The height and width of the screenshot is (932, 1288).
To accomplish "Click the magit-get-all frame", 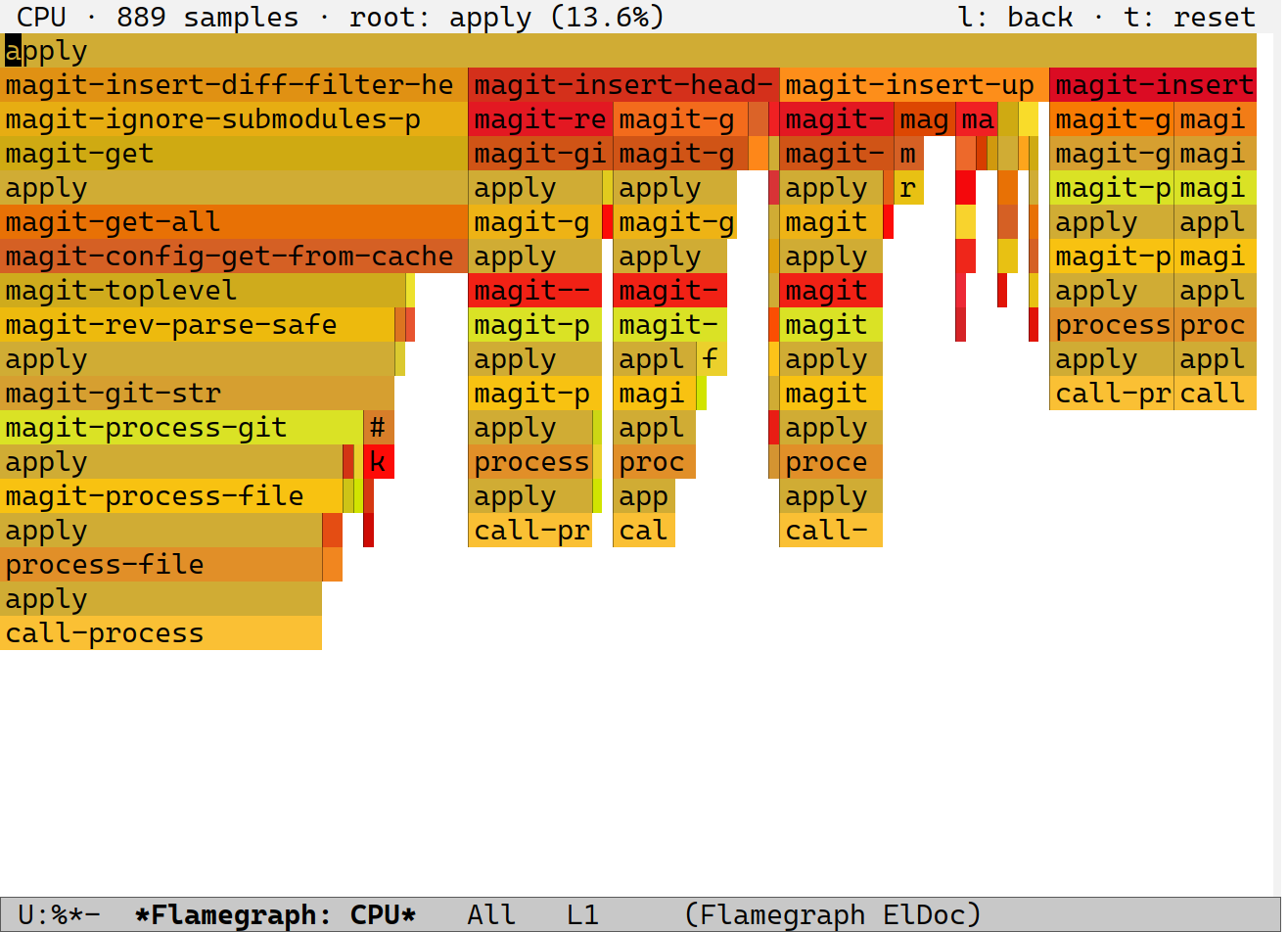I will click(234, 222).
